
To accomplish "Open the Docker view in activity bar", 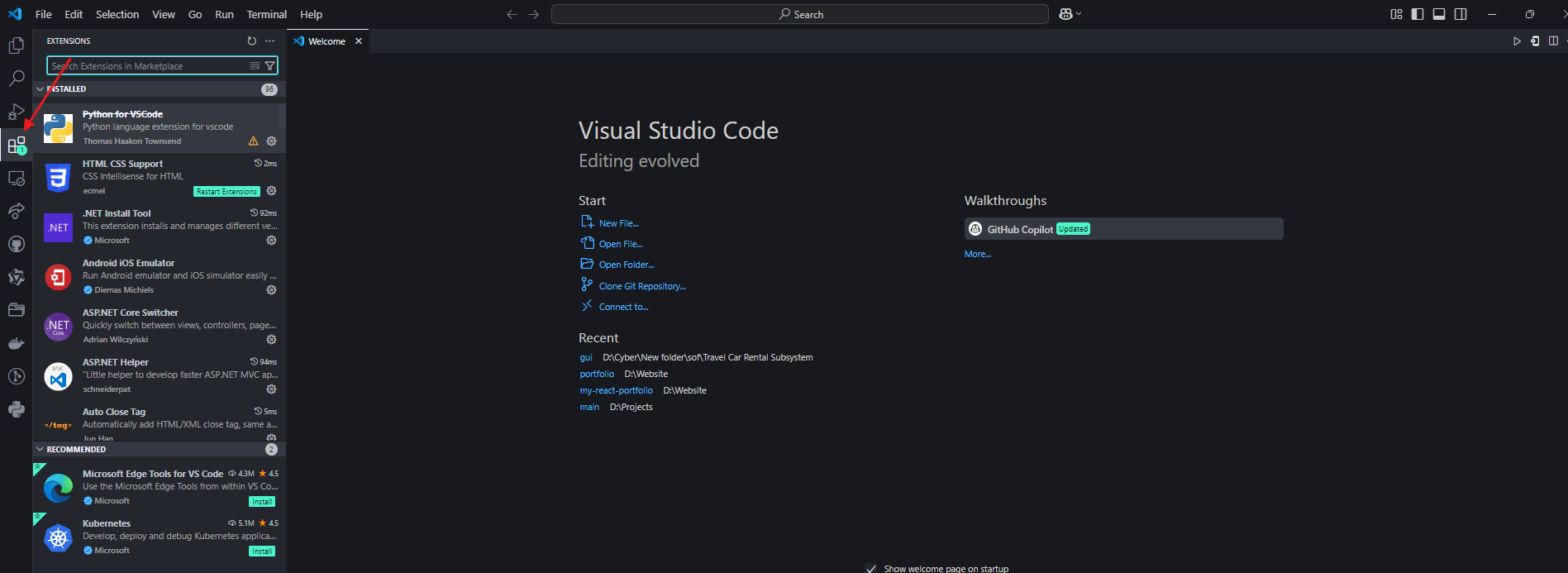I will point(16,343).
